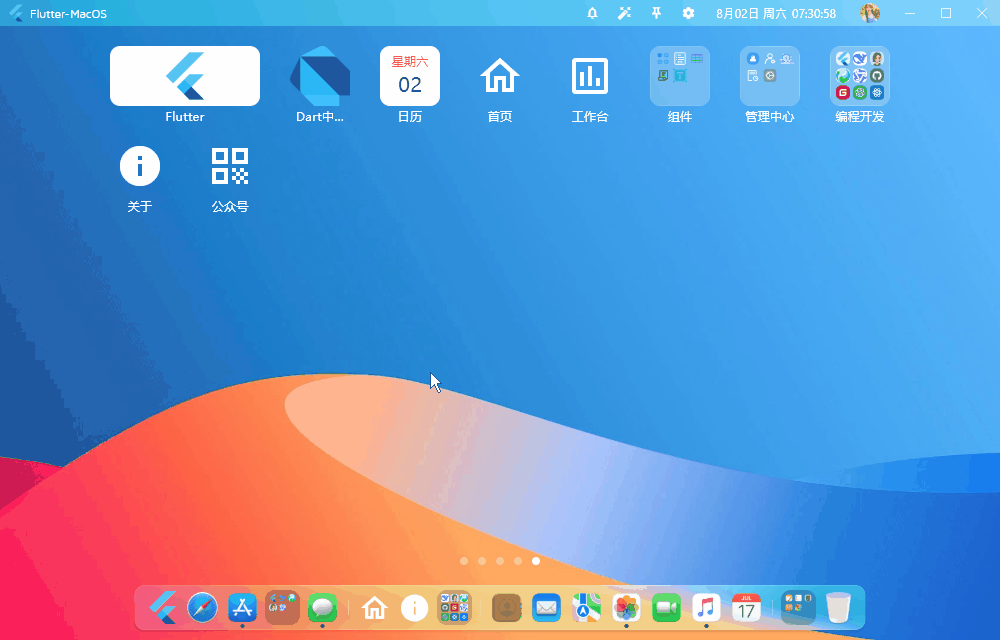Screen dimensions: 1000x640
Task: Open the Flutter app from the desktop
Action: pyautogui.click(x=184, y=75)
